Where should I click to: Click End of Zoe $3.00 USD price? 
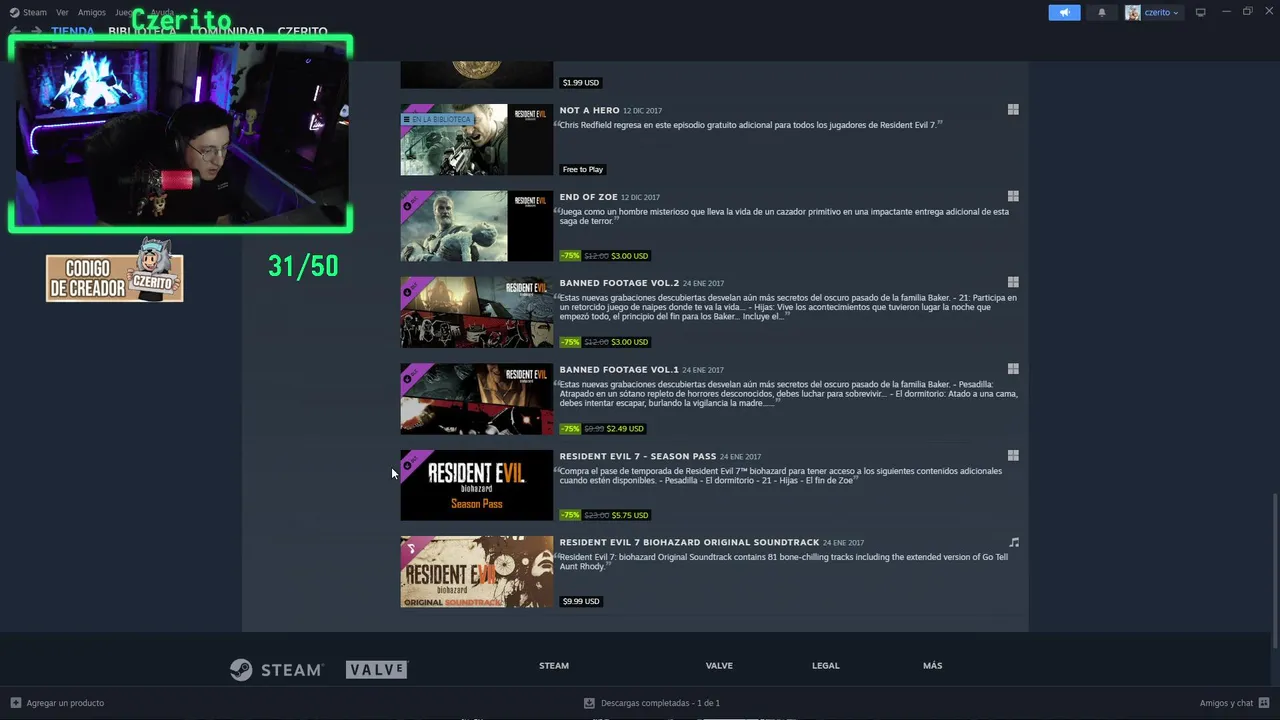tap(629, 256)
